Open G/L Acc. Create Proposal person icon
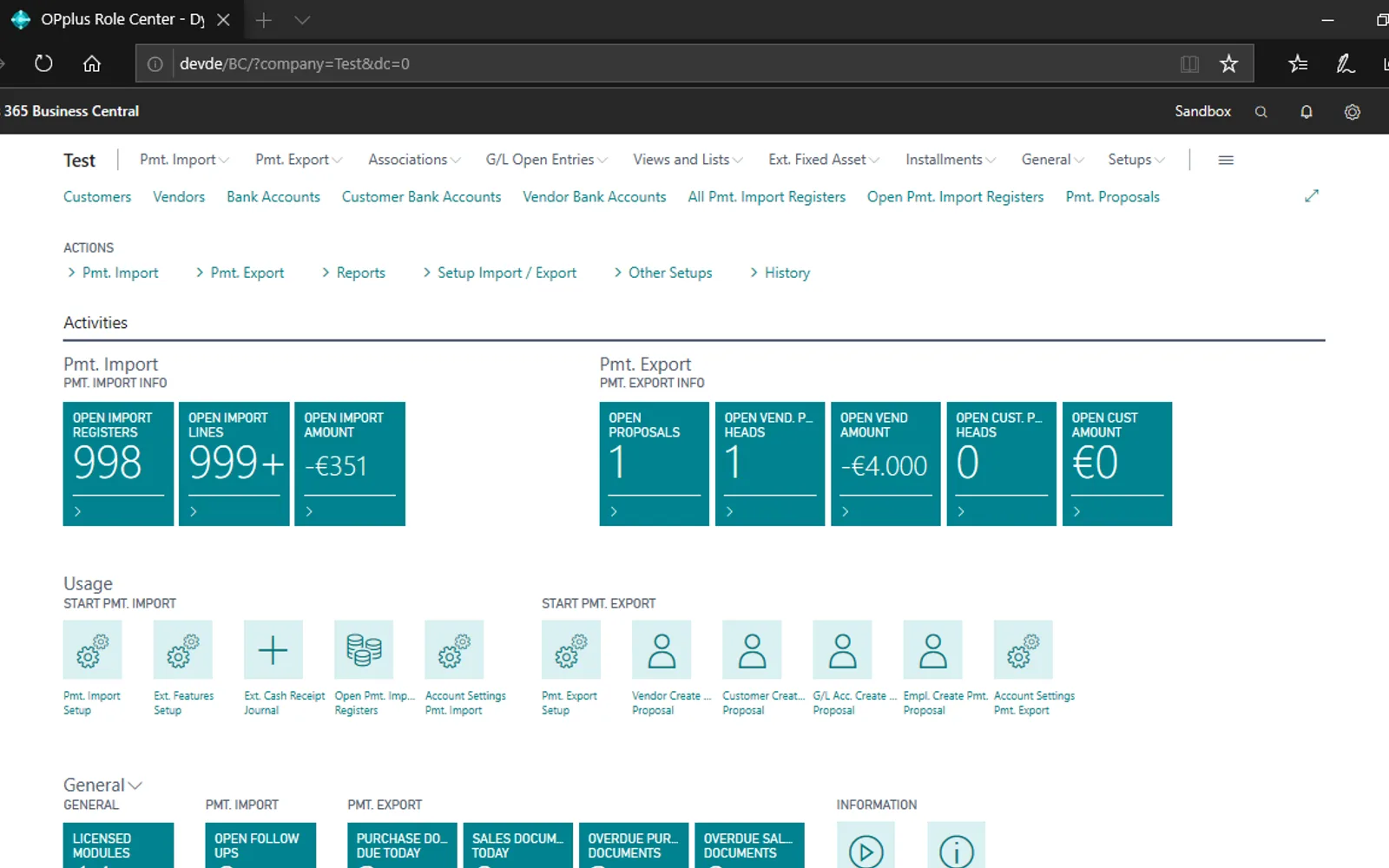The image size is (1389, 868). [x=842, y=649]
